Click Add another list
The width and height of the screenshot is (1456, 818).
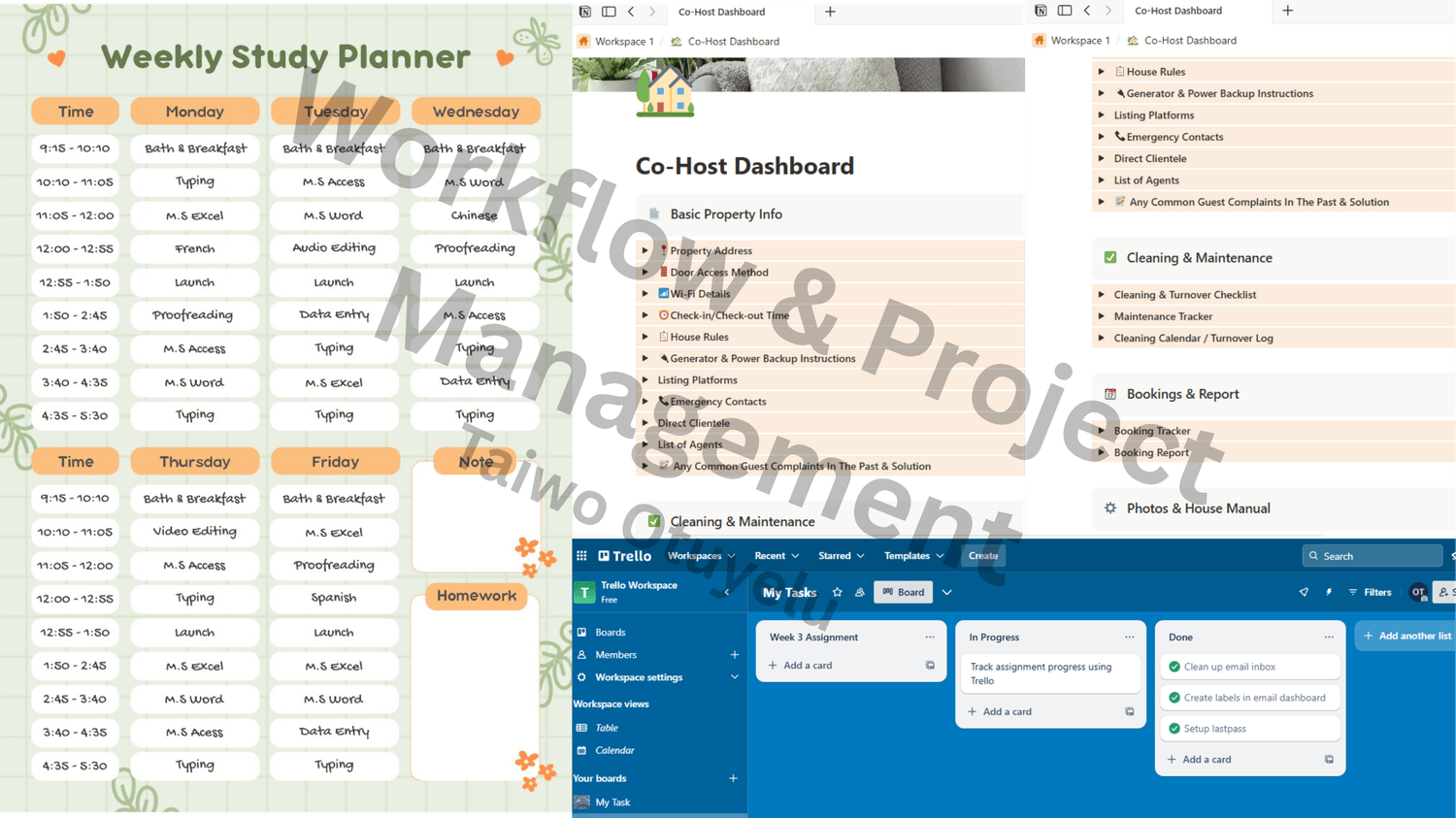(1406, 637)
